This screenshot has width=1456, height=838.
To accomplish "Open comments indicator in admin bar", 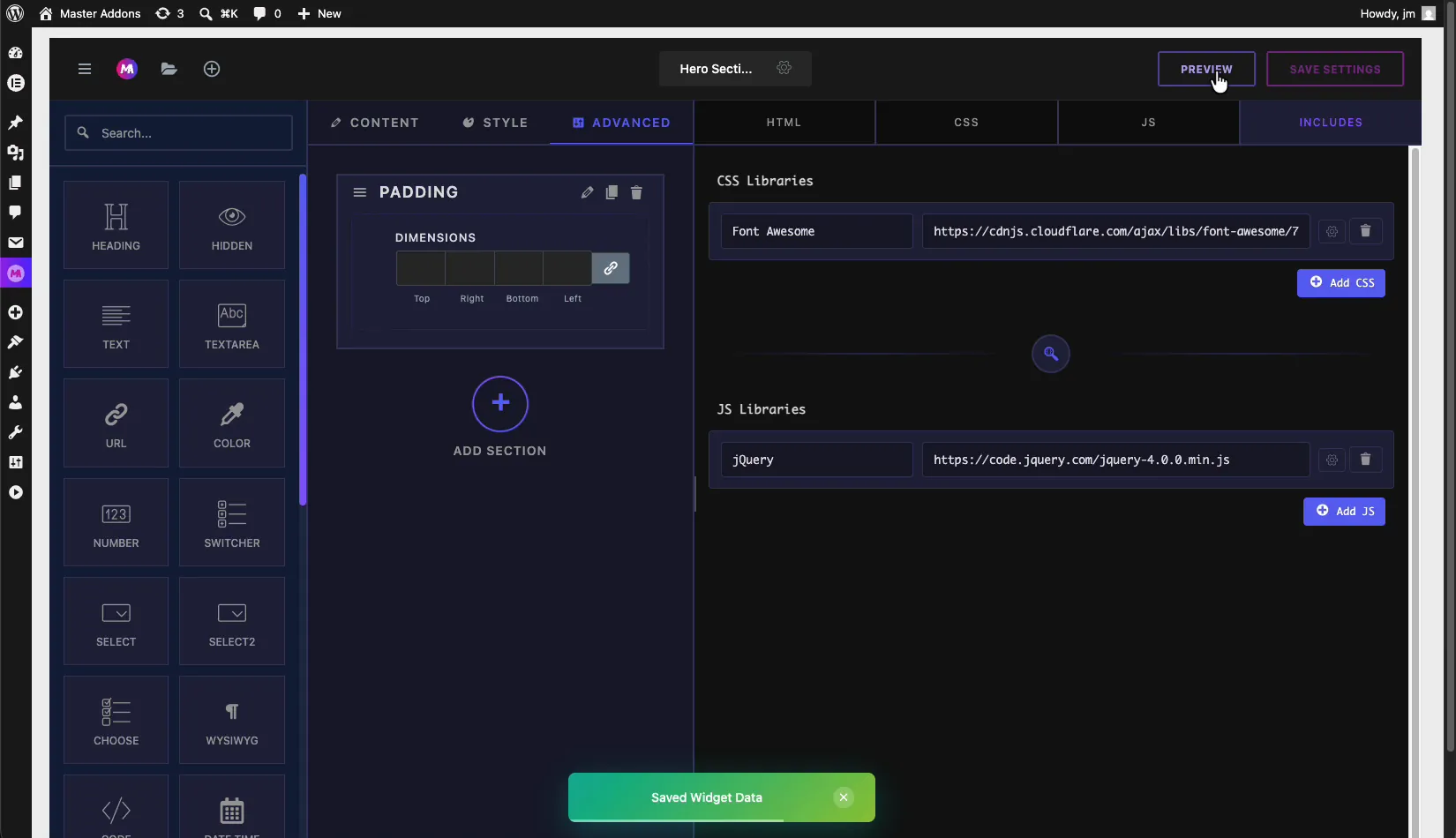I will [267, 13].
